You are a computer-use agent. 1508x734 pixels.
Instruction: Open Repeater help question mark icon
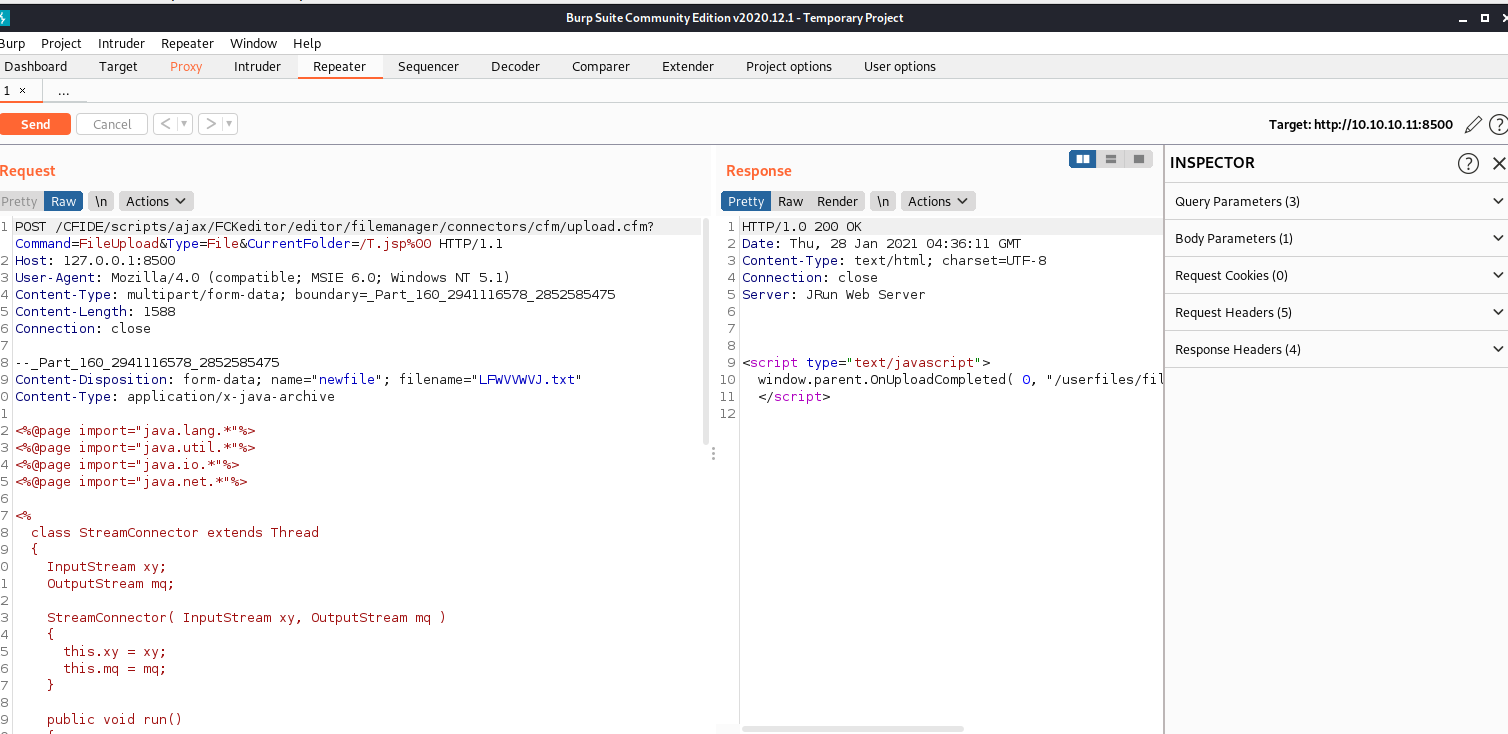(x=1498, y=124)
